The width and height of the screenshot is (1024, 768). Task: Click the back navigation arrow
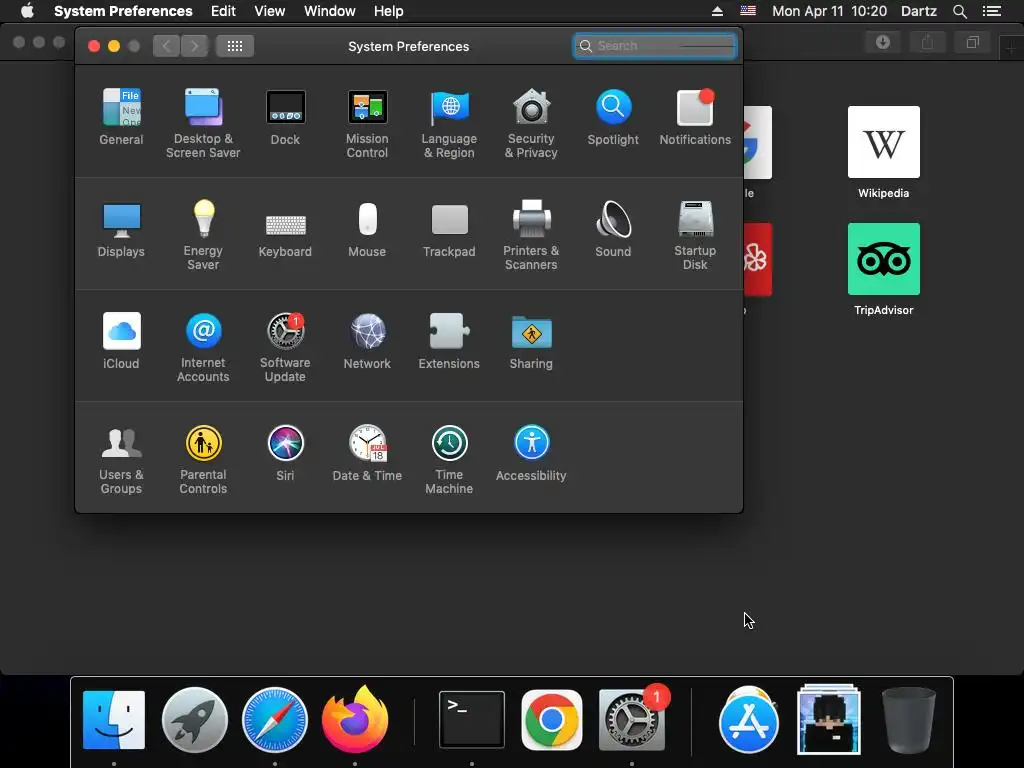pos(167,46)
